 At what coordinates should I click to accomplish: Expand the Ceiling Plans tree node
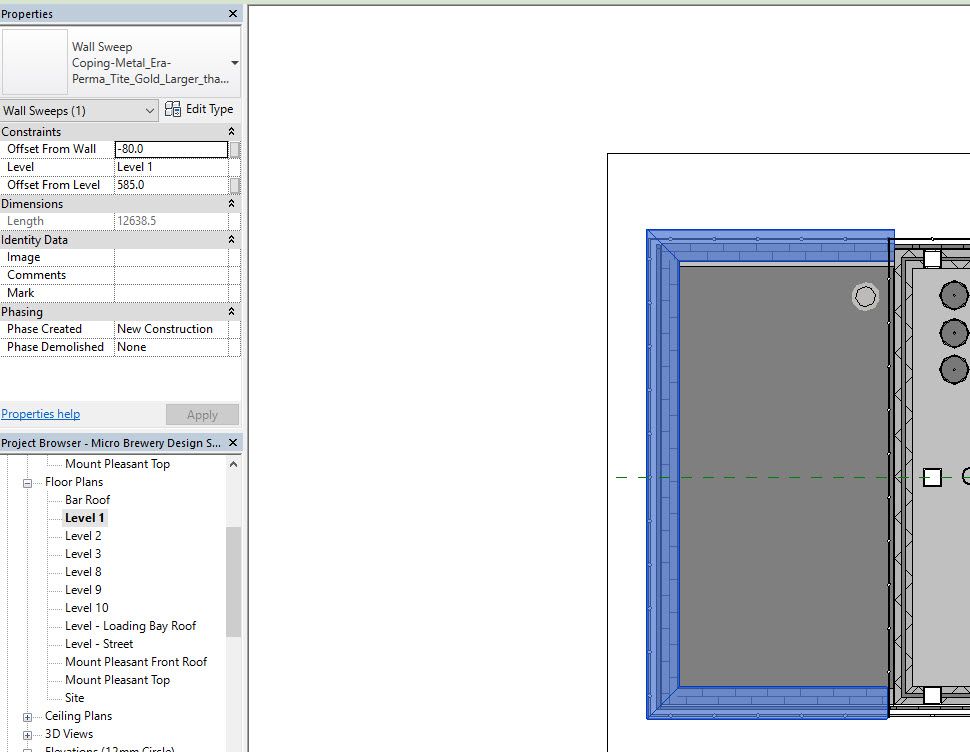tap(27, 717)
